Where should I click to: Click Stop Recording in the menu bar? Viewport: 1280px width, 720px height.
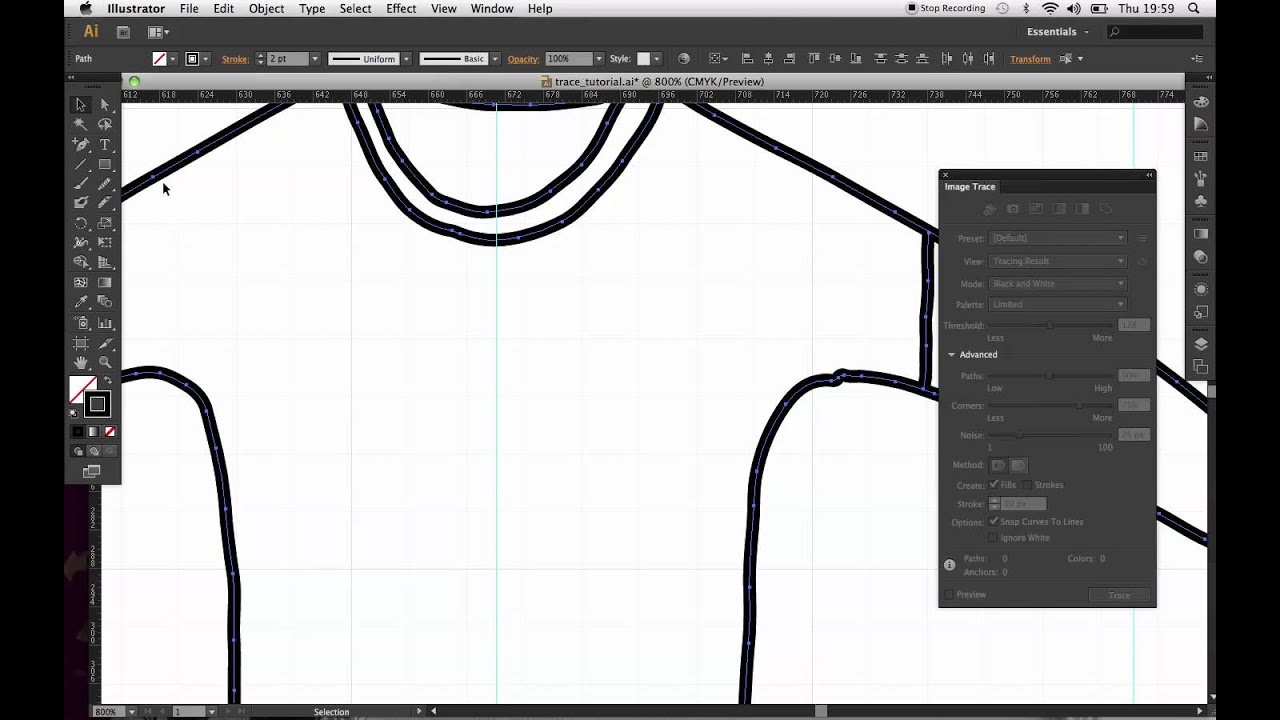click(946, 8)
